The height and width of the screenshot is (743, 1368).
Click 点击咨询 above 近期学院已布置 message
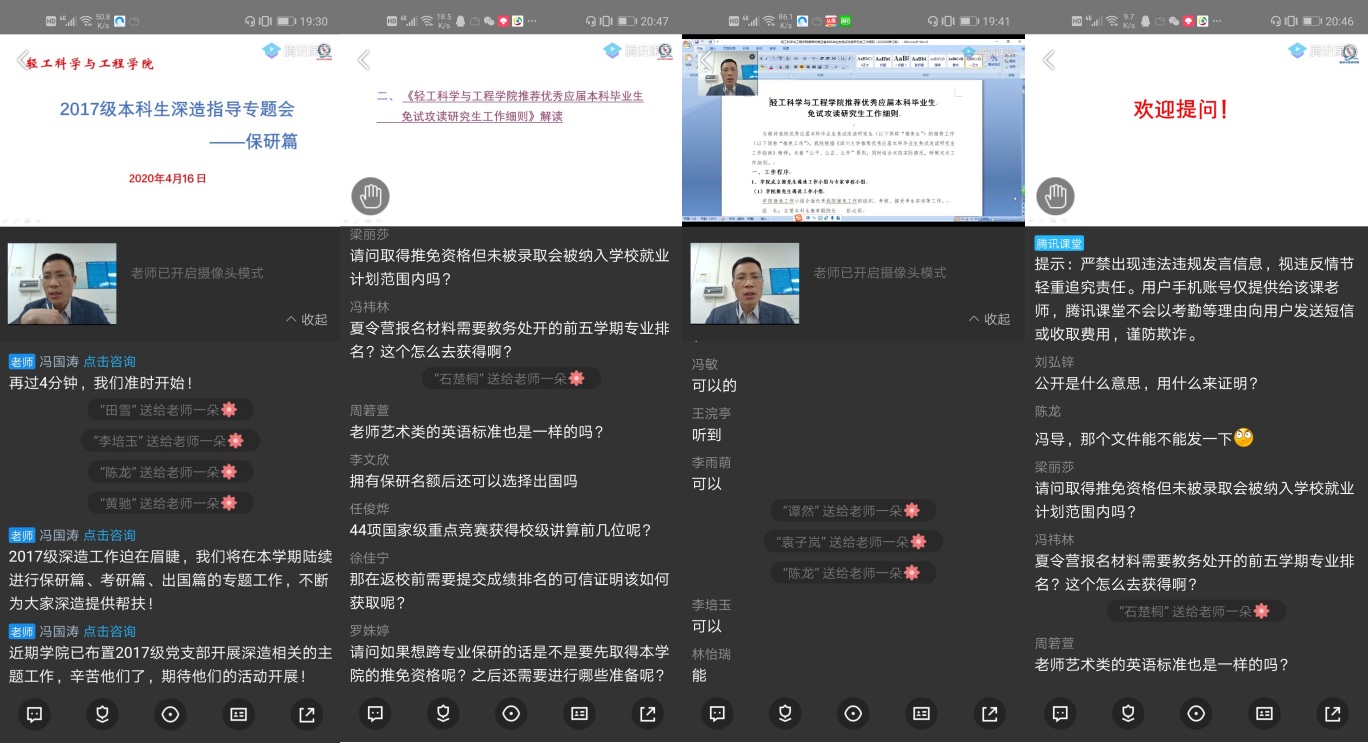point(109,632)
